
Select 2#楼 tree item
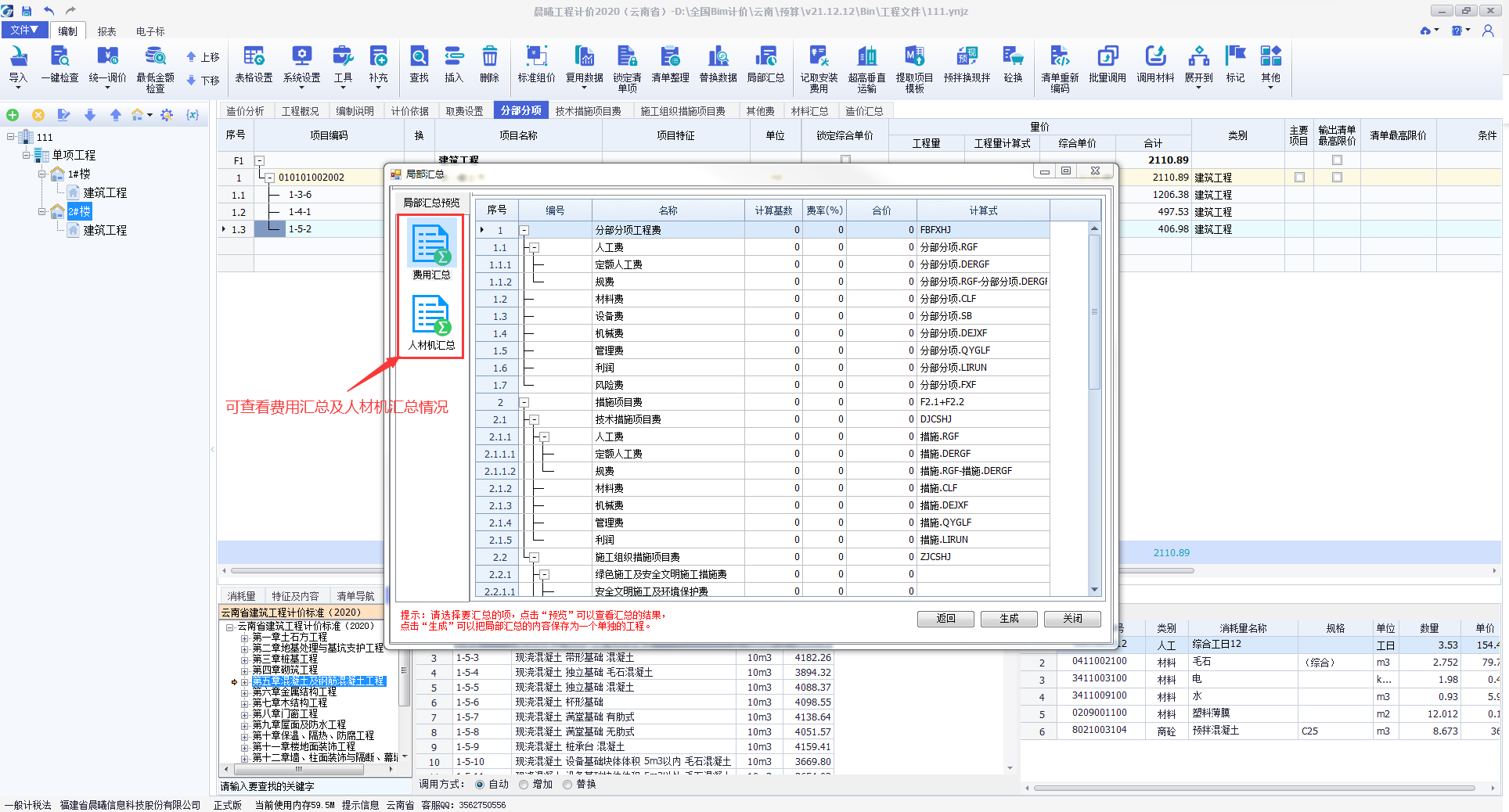(x=79, y=211)
